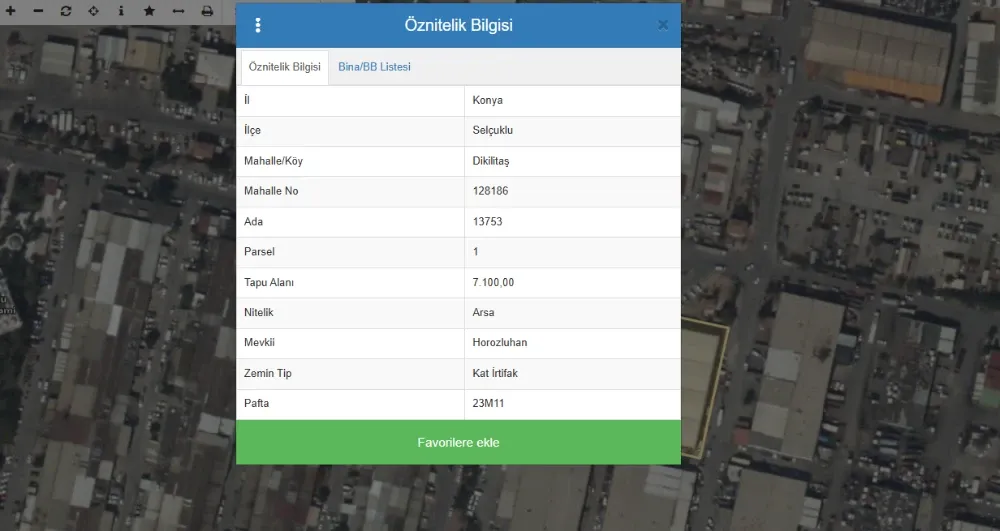Select the Öznitelik Bilgisi tab
1000x531 pixels.
pos(285,67)
